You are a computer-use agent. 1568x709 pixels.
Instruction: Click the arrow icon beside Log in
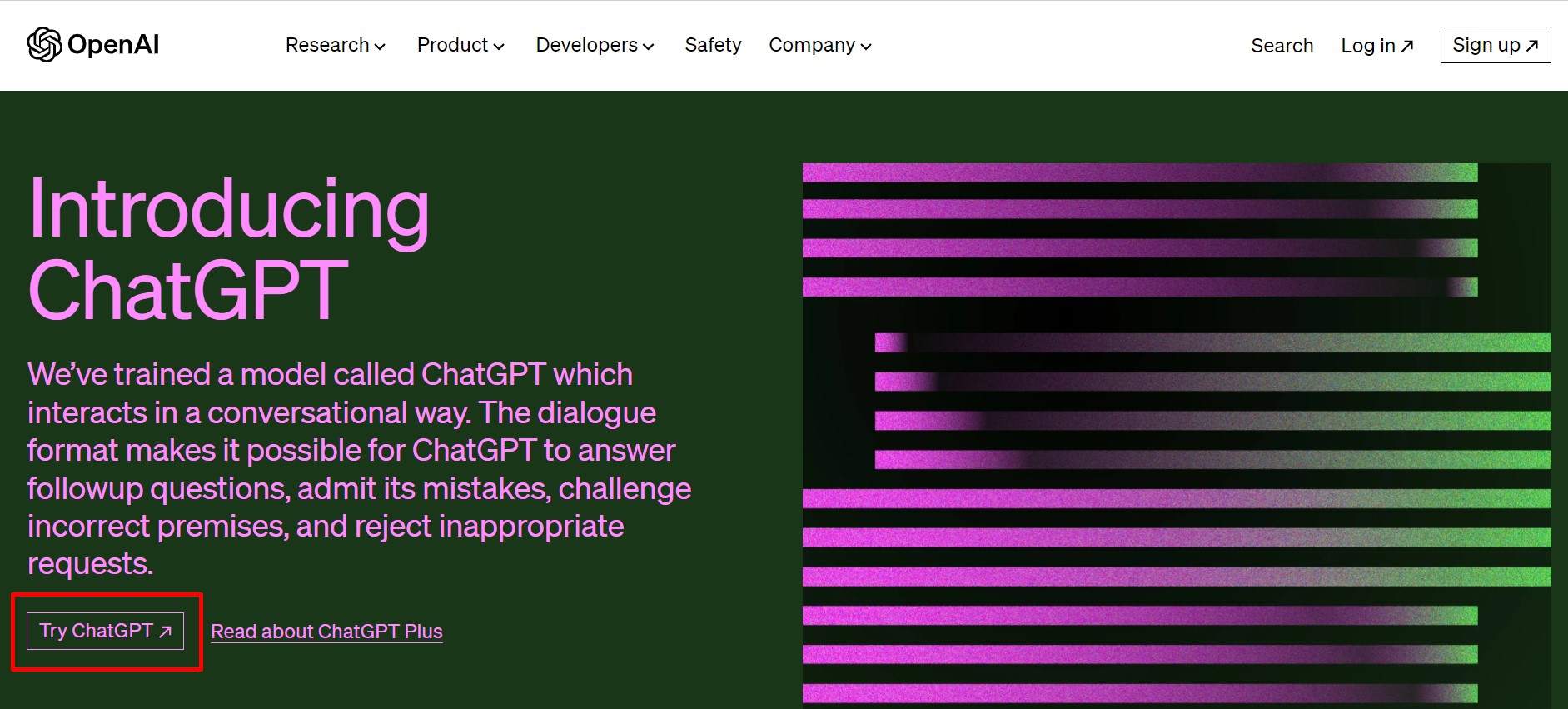tap(1407, 46)
